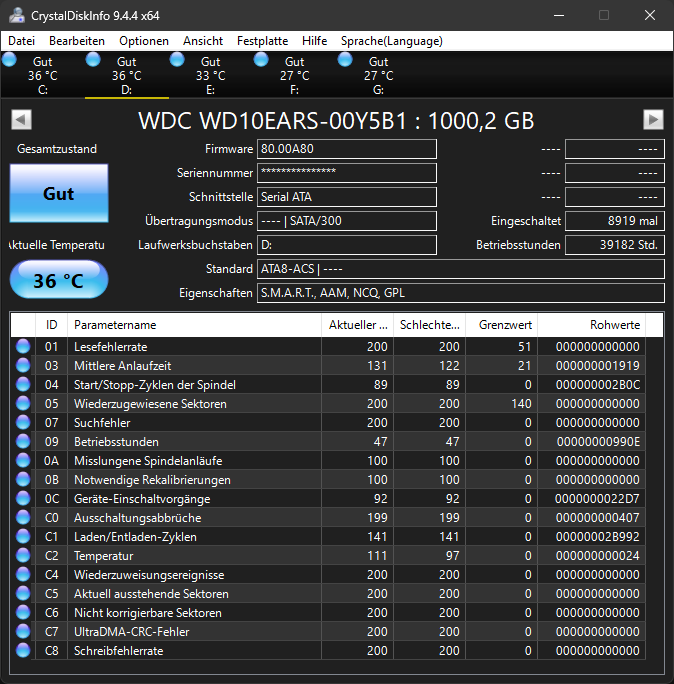Click raw value 000000000407
The image size is (674, 684).
point(598,517)
